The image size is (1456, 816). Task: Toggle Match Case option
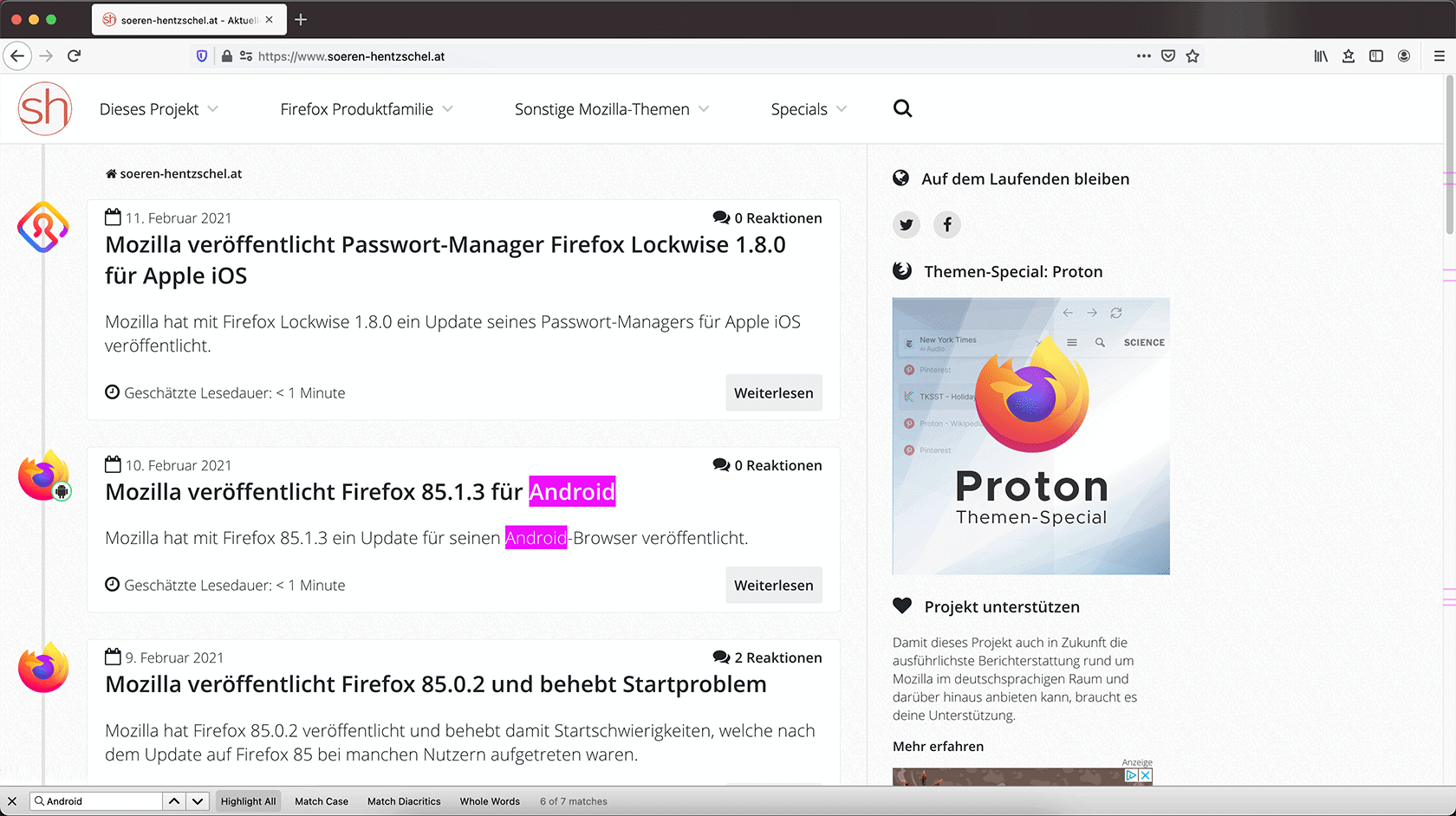pos(322,801)
